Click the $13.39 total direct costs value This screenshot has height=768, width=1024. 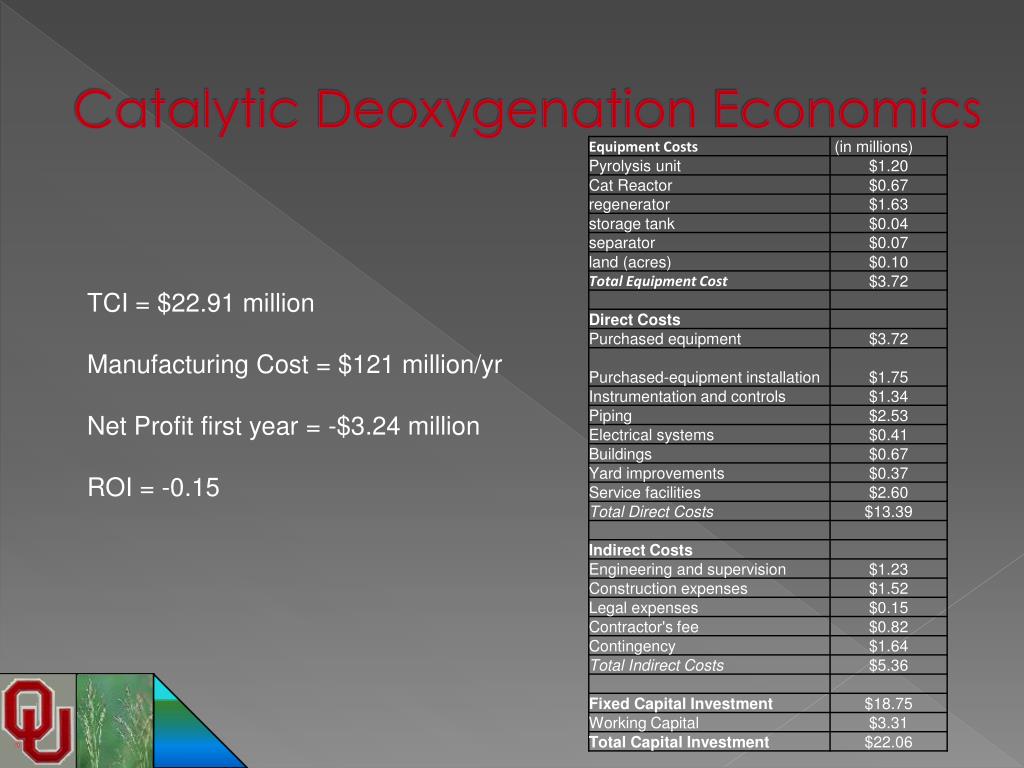coord(888,512)
